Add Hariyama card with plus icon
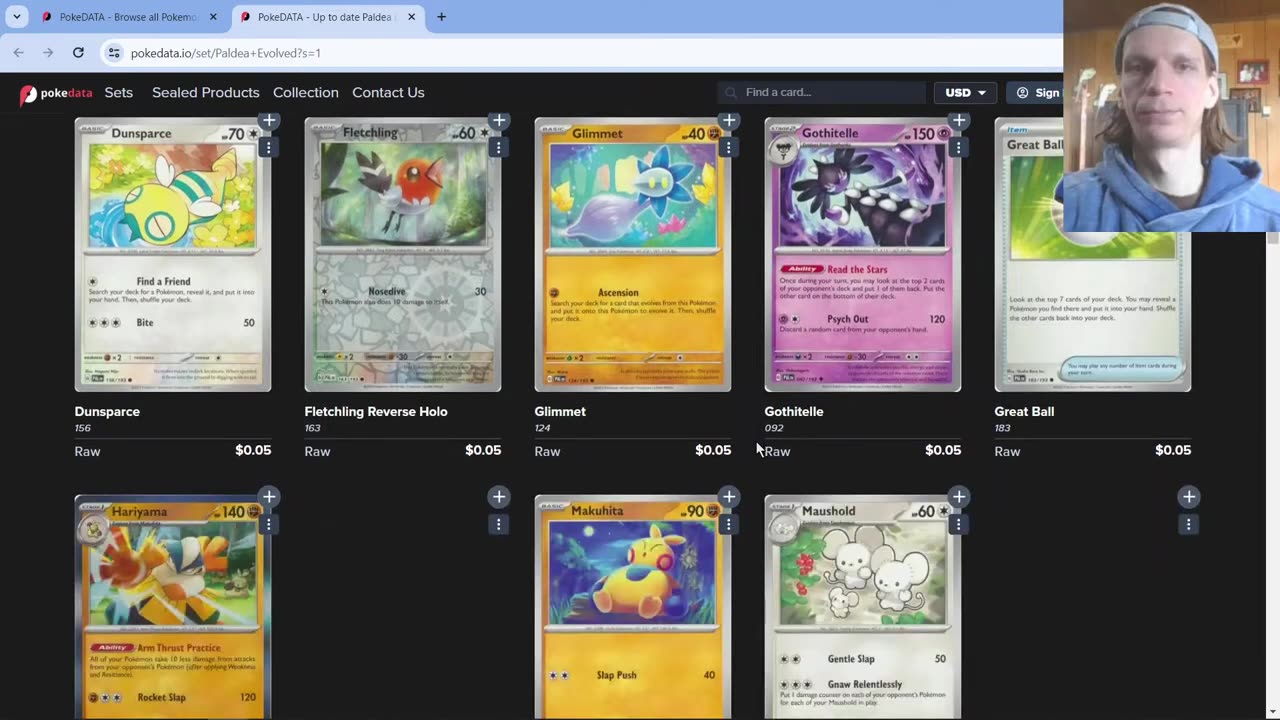The image size is (1280, 720). [x=269, y=497]
